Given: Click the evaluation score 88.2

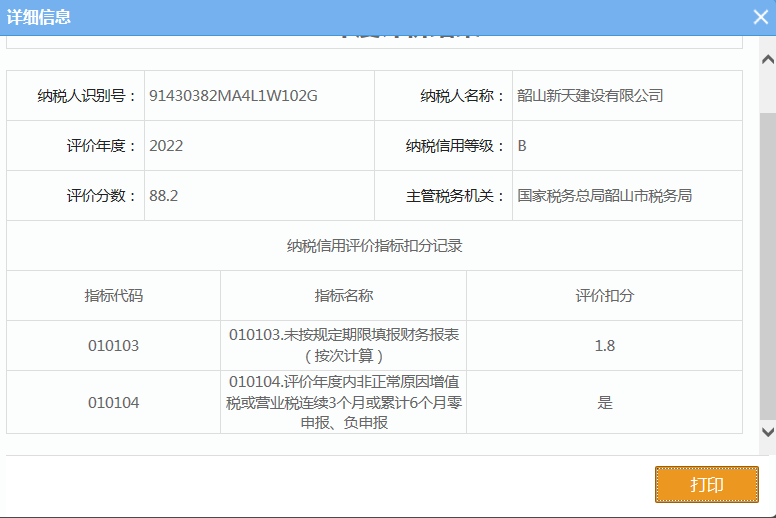Looking at the screenshot, I should [x=164, y=196].
